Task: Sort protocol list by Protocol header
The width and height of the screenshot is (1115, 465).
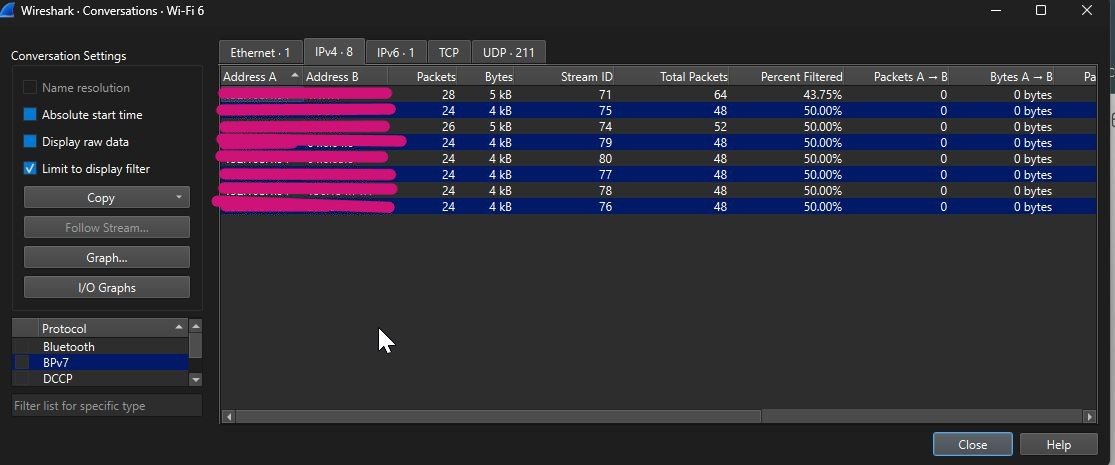Action: point(113,328)
